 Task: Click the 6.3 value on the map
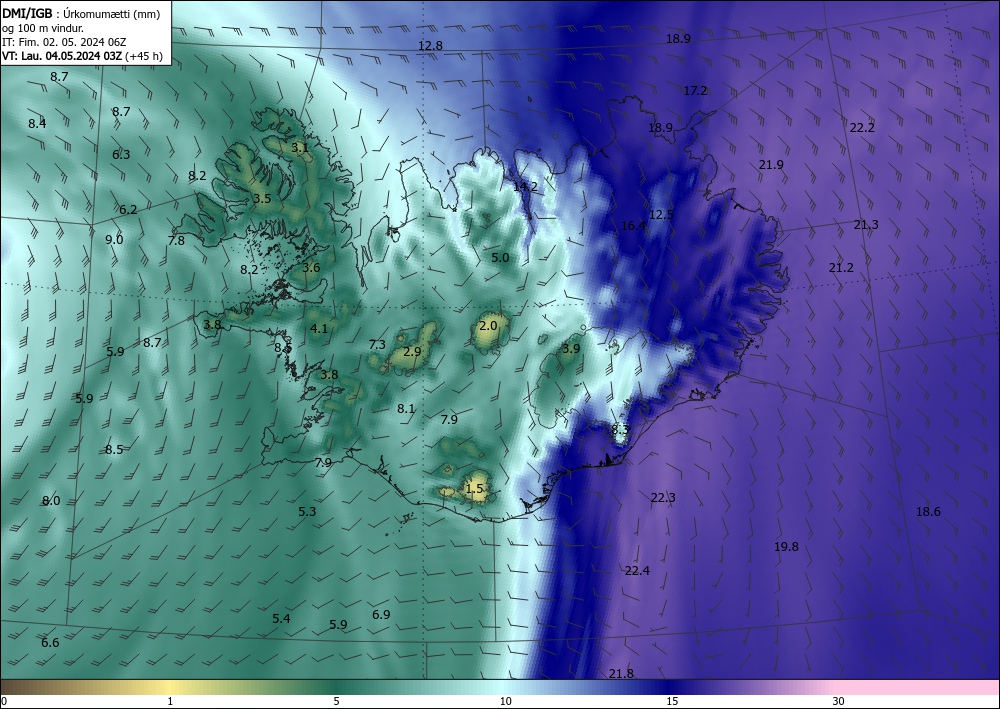pos(121,154)
